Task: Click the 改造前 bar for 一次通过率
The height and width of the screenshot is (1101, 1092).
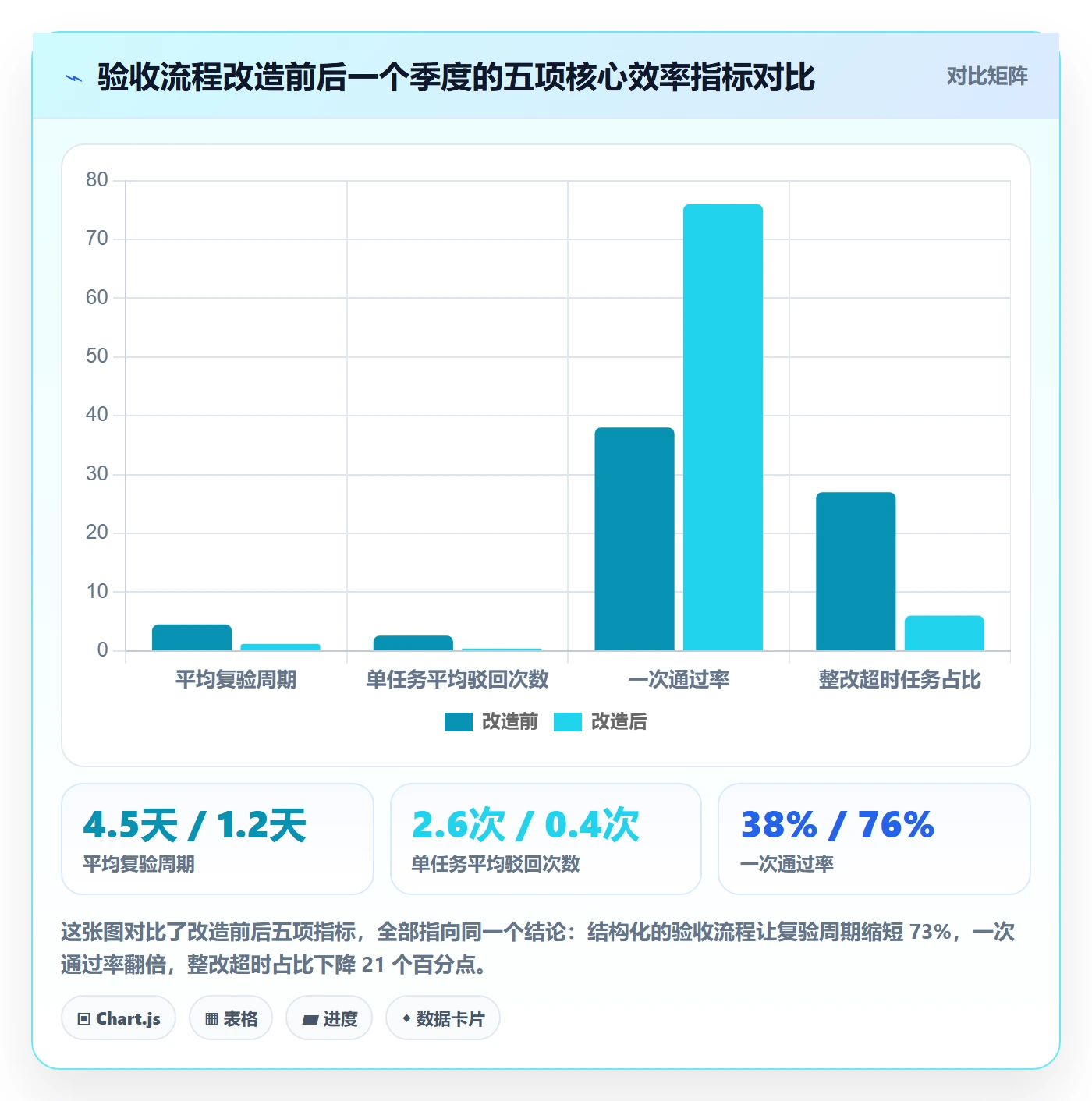Action: [634, 539]
